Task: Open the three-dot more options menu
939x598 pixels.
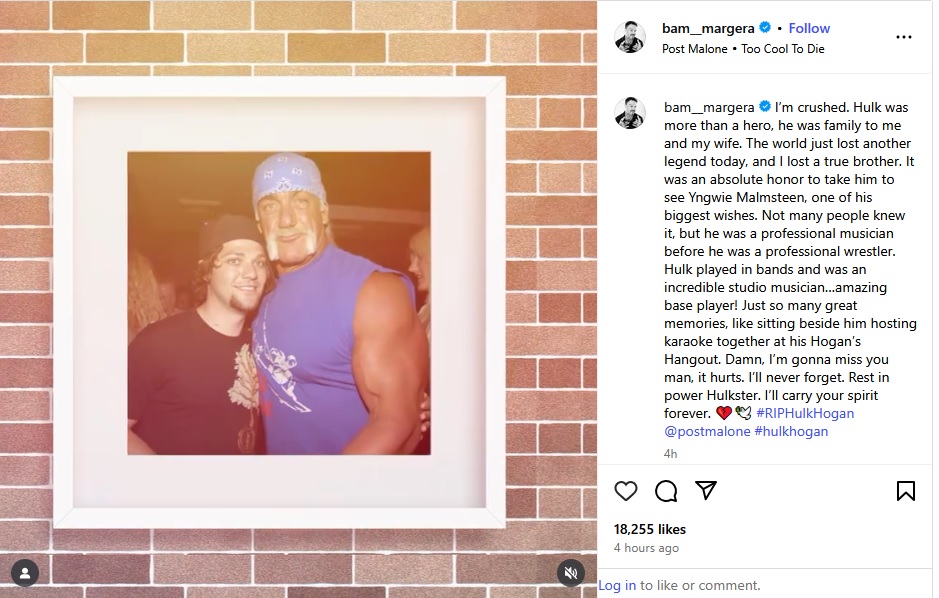Action: (904, 37)
